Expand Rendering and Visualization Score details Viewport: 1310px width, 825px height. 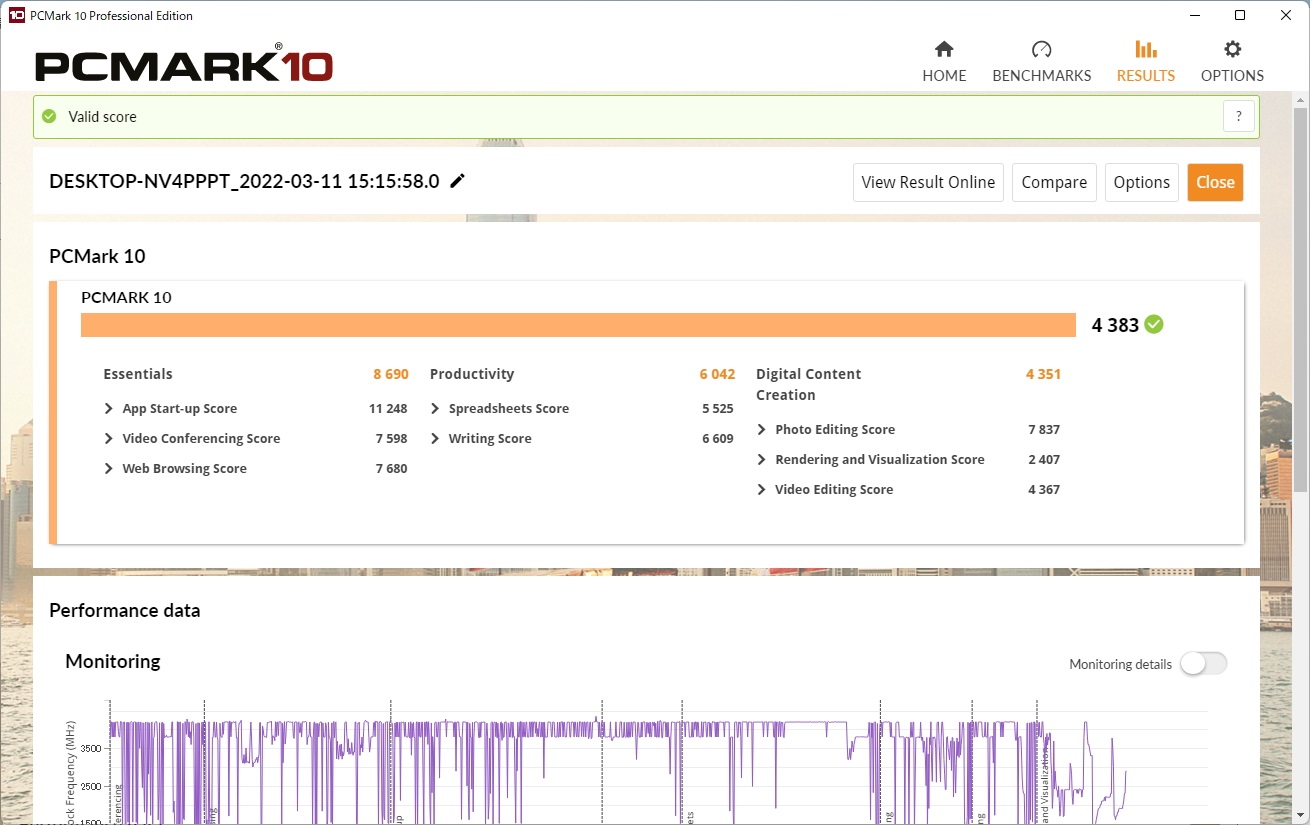(x=761, y=460)
